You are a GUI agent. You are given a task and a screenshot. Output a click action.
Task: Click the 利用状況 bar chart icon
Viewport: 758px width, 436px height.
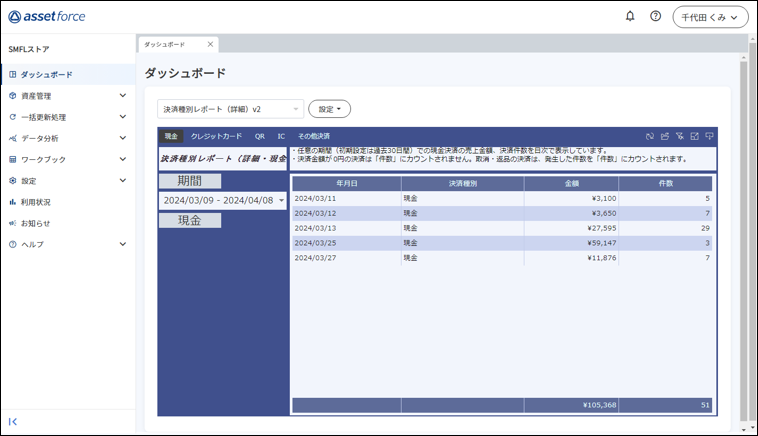pos(13,202)
